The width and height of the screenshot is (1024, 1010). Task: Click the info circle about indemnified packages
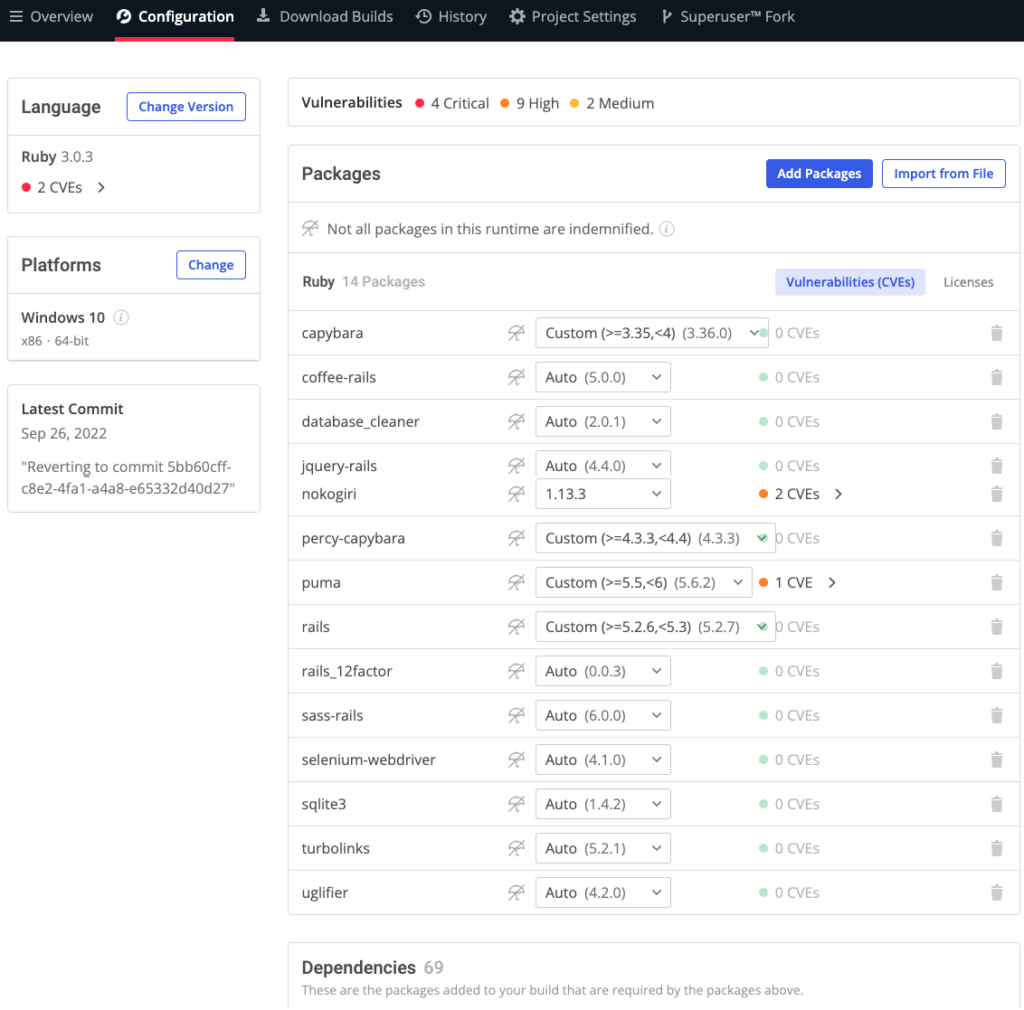[666, 228]
